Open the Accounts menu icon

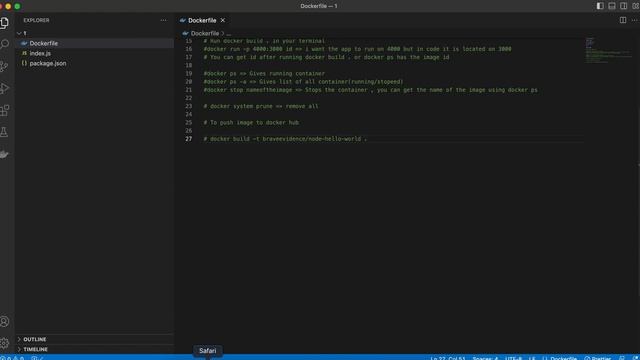[4, 322]
